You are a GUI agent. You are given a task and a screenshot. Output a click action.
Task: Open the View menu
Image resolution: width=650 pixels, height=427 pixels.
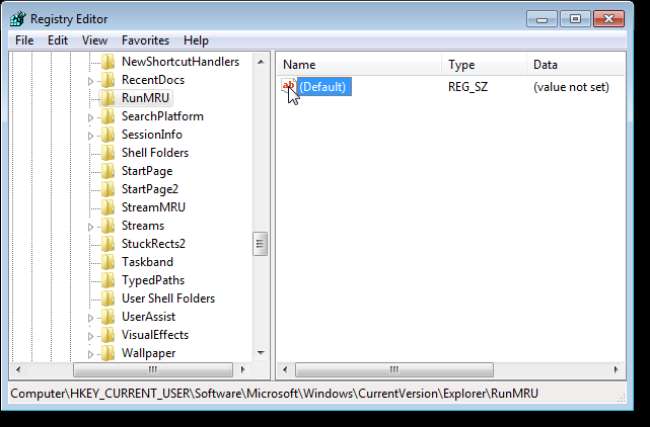tap(95, 41)
